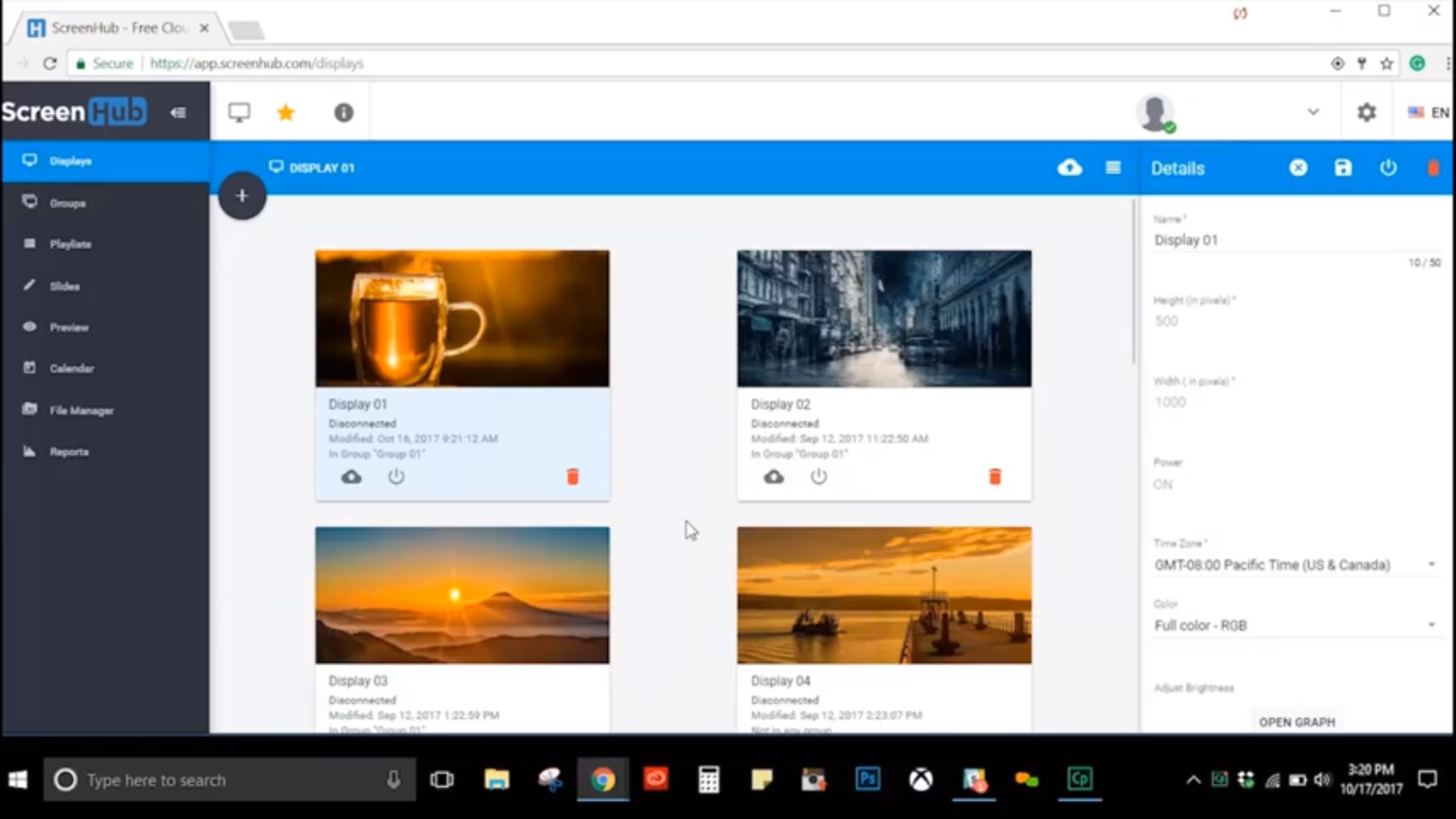Toggle power on Display 01 card
The width and height of the screenshot is (1456, 819).
[396, 476]
